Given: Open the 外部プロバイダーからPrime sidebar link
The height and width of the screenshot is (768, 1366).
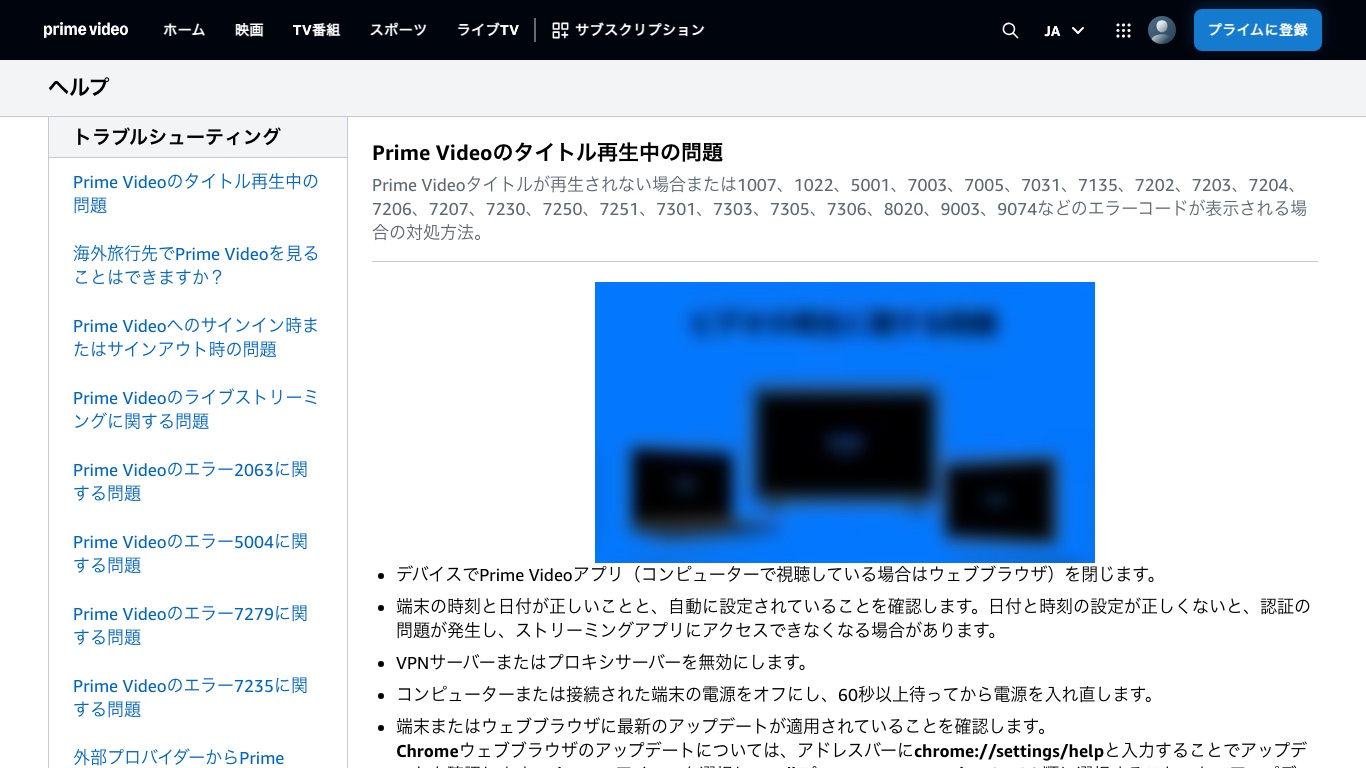Looking at the screenshot, I should pos(179,757).
